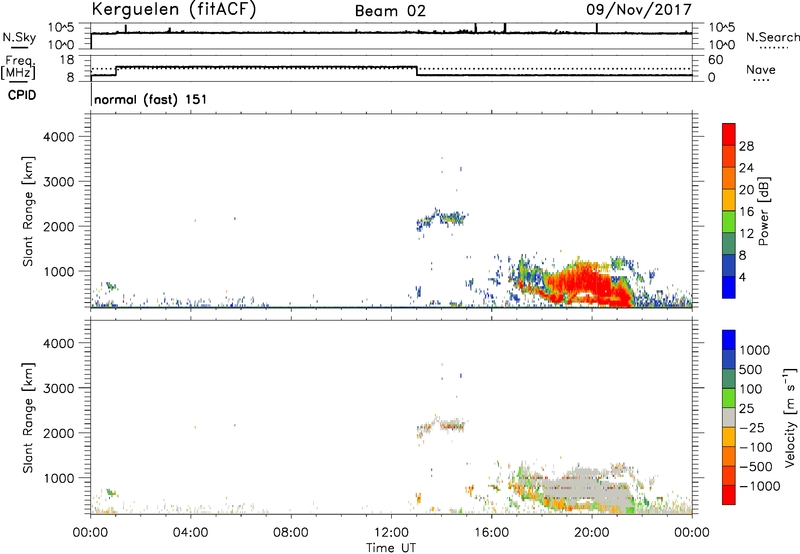The image size is (800, 554).
Task: Click the 'Velocity [m s⁻¹]' colorbar label
Action: pyautogui.click(x=790, y=418)
